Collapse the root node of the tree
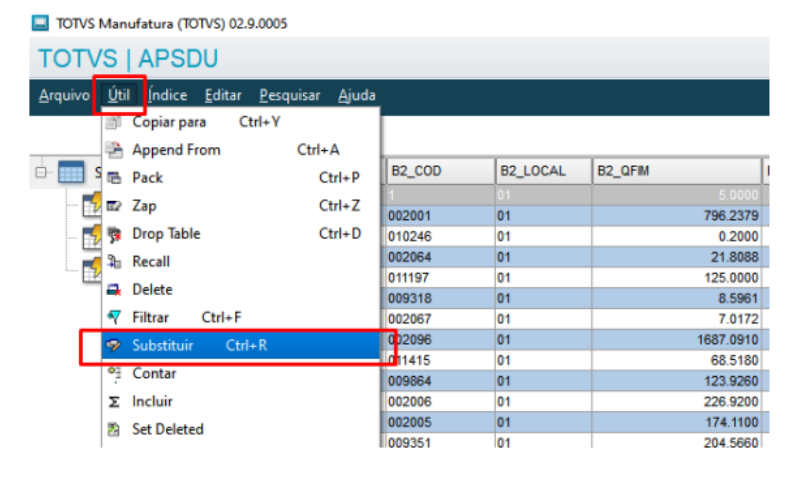 pos(41,172)
